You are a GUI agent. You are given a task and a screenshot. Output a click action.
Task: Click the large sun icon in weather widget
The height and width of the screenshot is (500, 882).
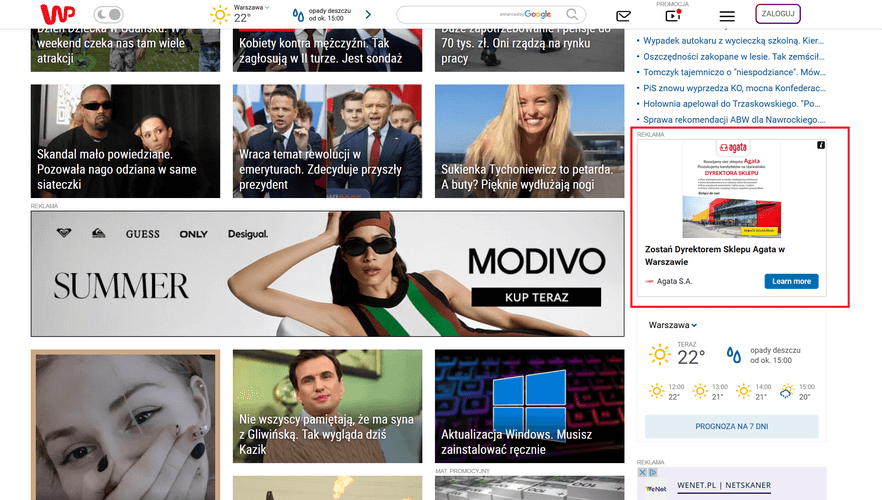pyautogui.click(x=659, y=355)
